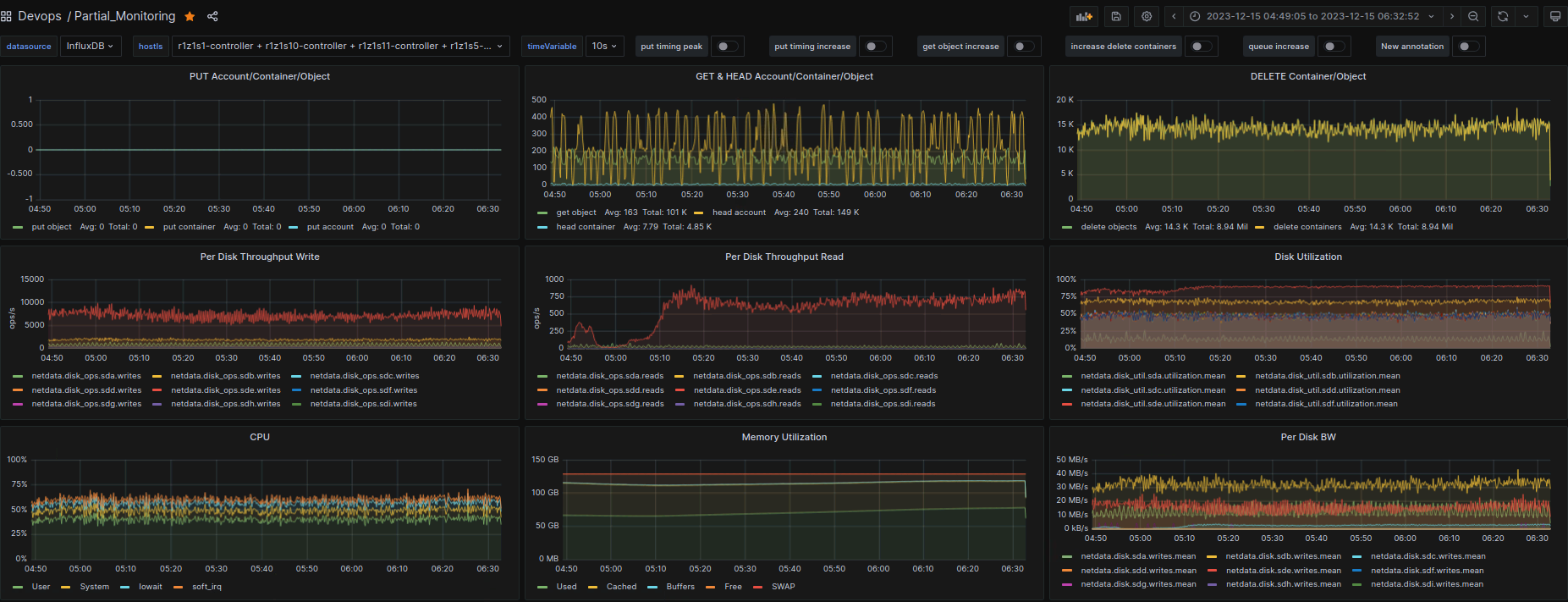This screenshot has height=602, width=1568.
Task: Shift time range backward with left arrow
Action: 1174,16
